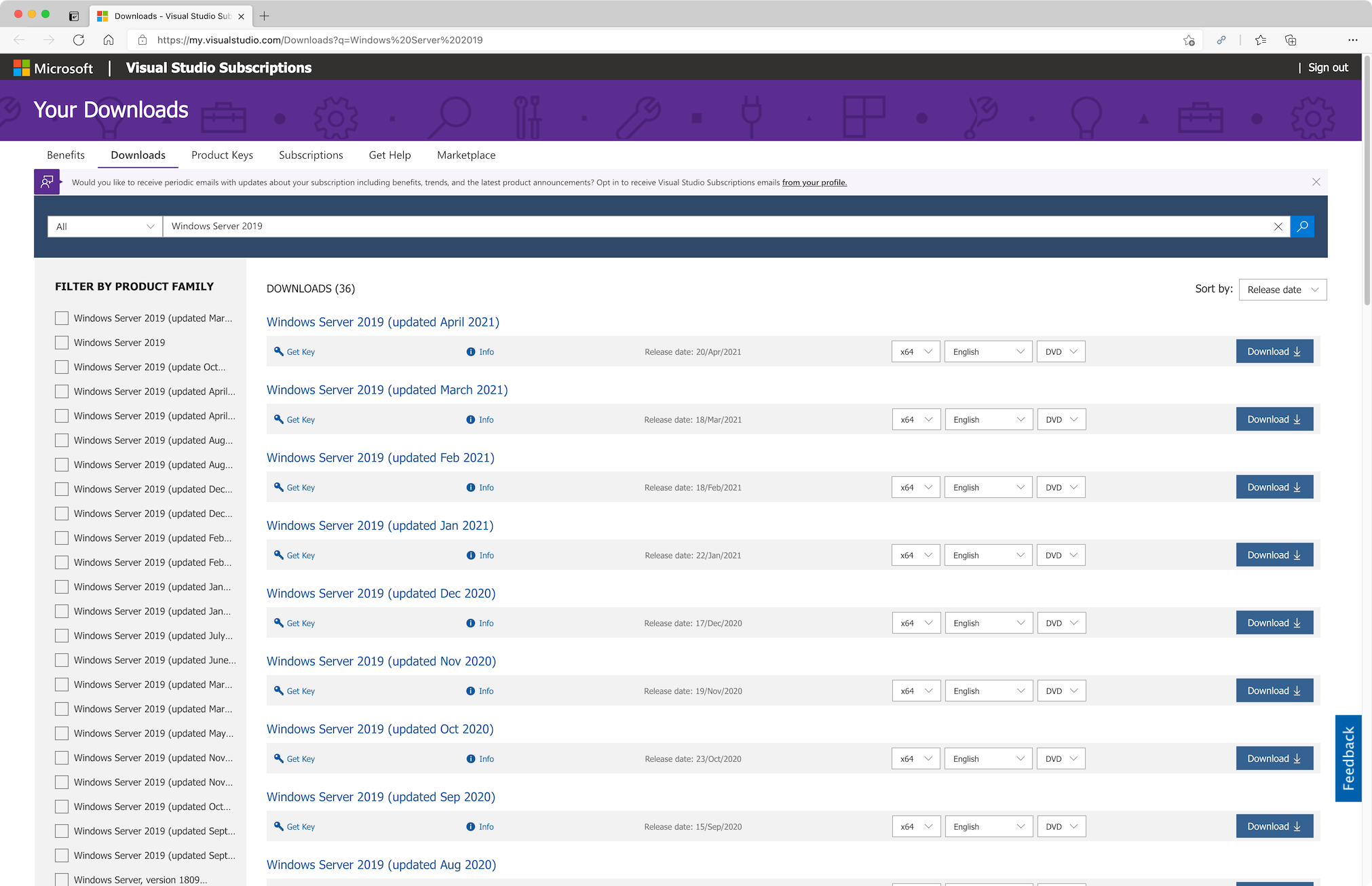Open browser favorites star-list icon
Image resolution: width=1372 pixels, height=886 pixels.
tap(1260, 40)
